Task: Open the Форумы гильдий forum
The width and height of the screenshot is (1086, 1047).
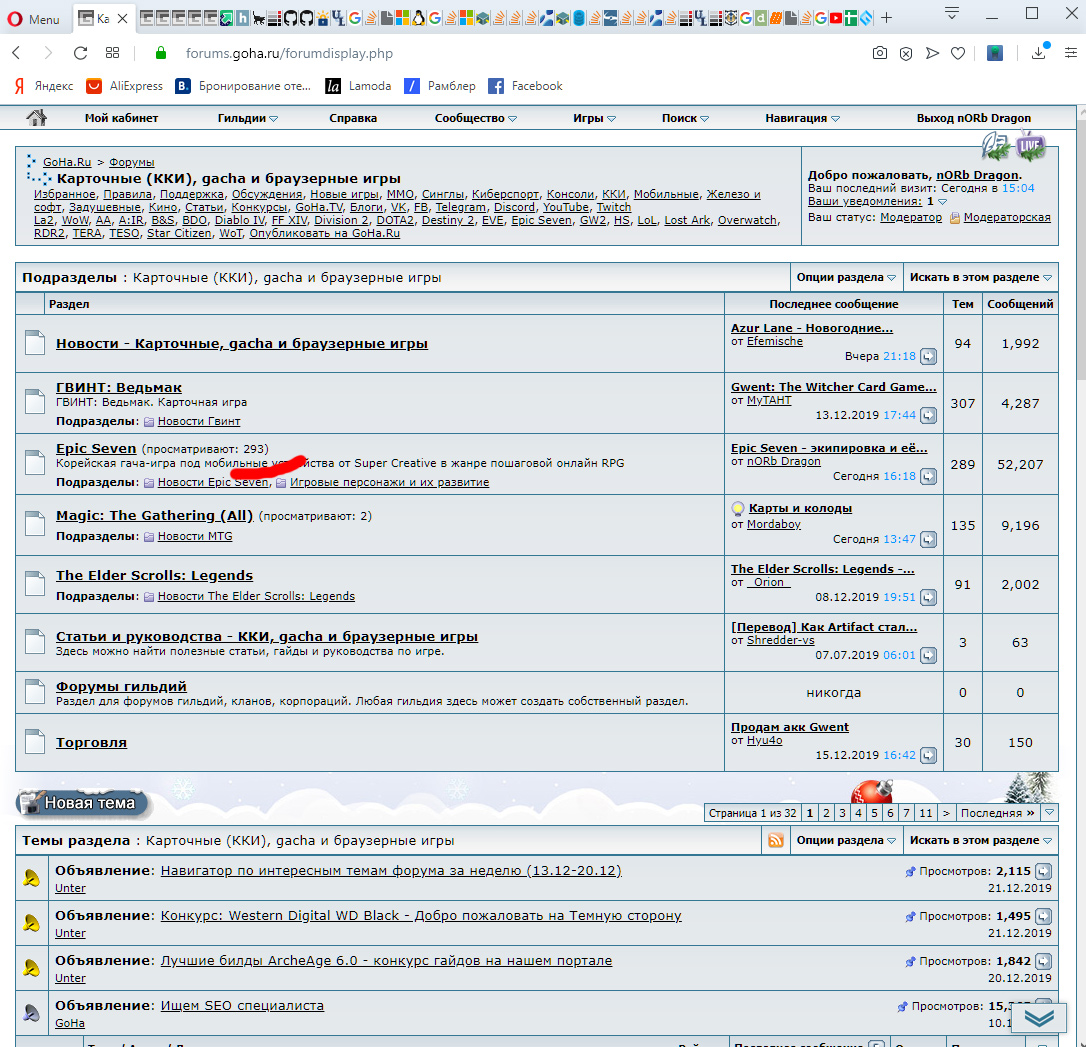Action: pyautogui.click(x=121, y=686)
